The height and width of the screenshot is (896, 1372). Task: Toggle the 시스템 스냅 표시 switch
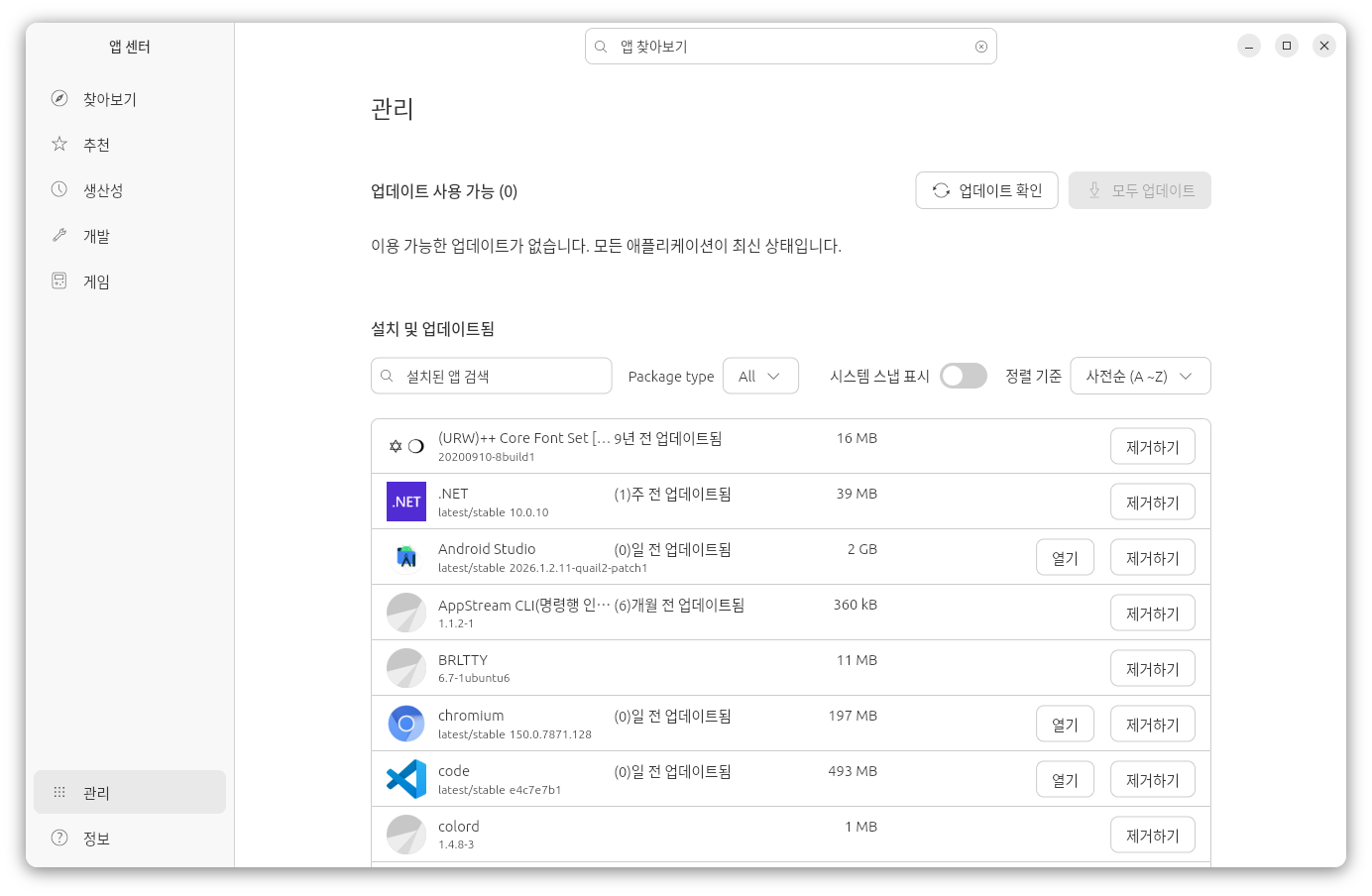point(964,376)
